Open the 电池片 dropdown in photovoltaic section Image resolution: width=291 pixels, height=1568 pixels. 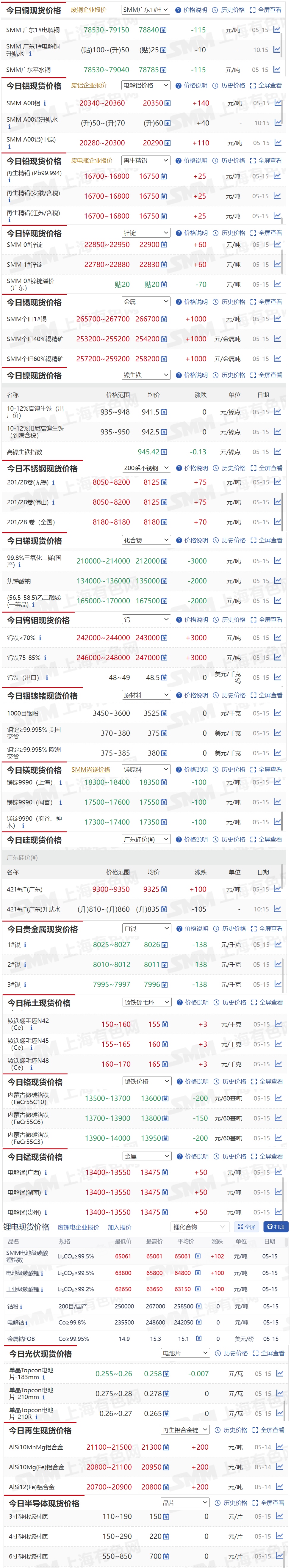[x=185, y=1352]
